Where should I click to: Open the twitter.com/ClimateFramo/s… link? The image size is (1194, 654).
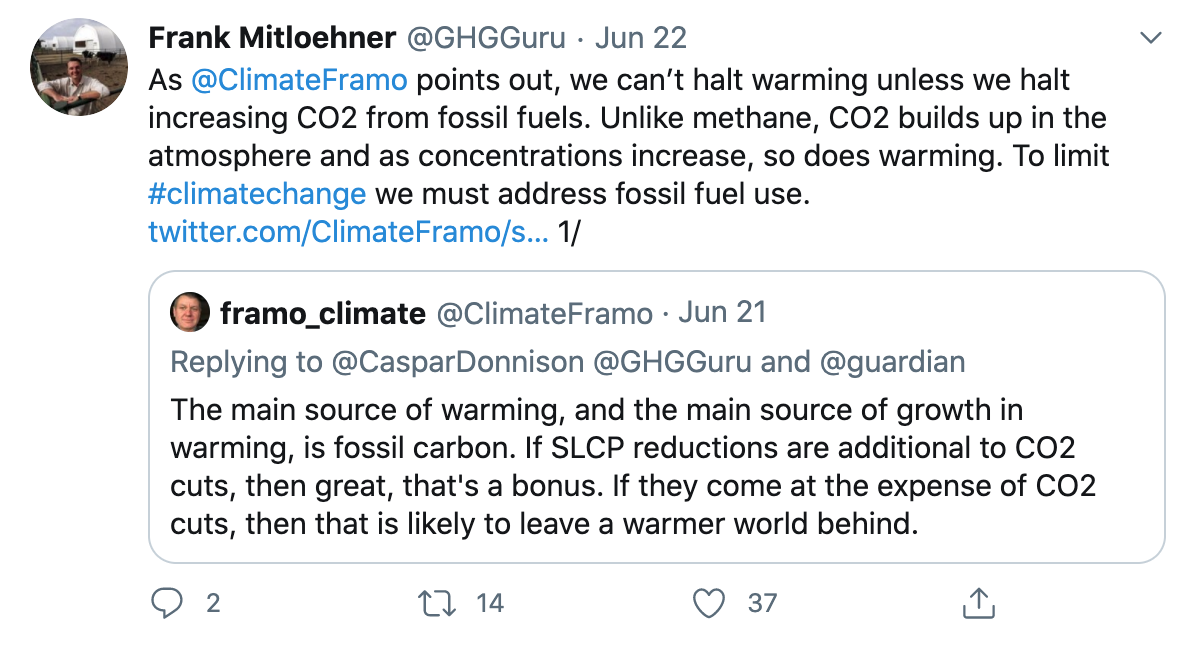point(348,233)
